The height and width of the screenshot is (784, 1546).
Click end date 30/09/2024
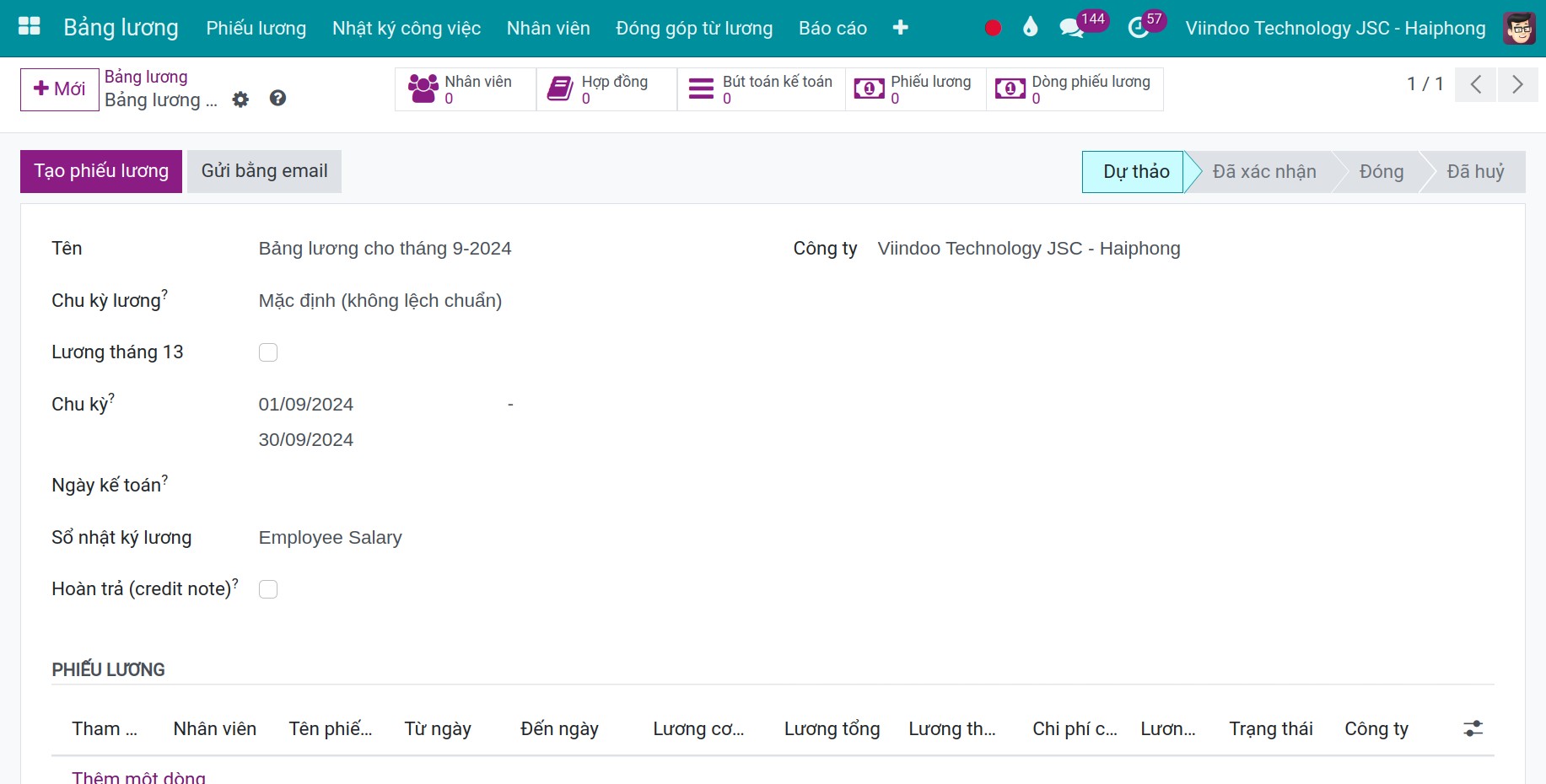pos(306,440)
